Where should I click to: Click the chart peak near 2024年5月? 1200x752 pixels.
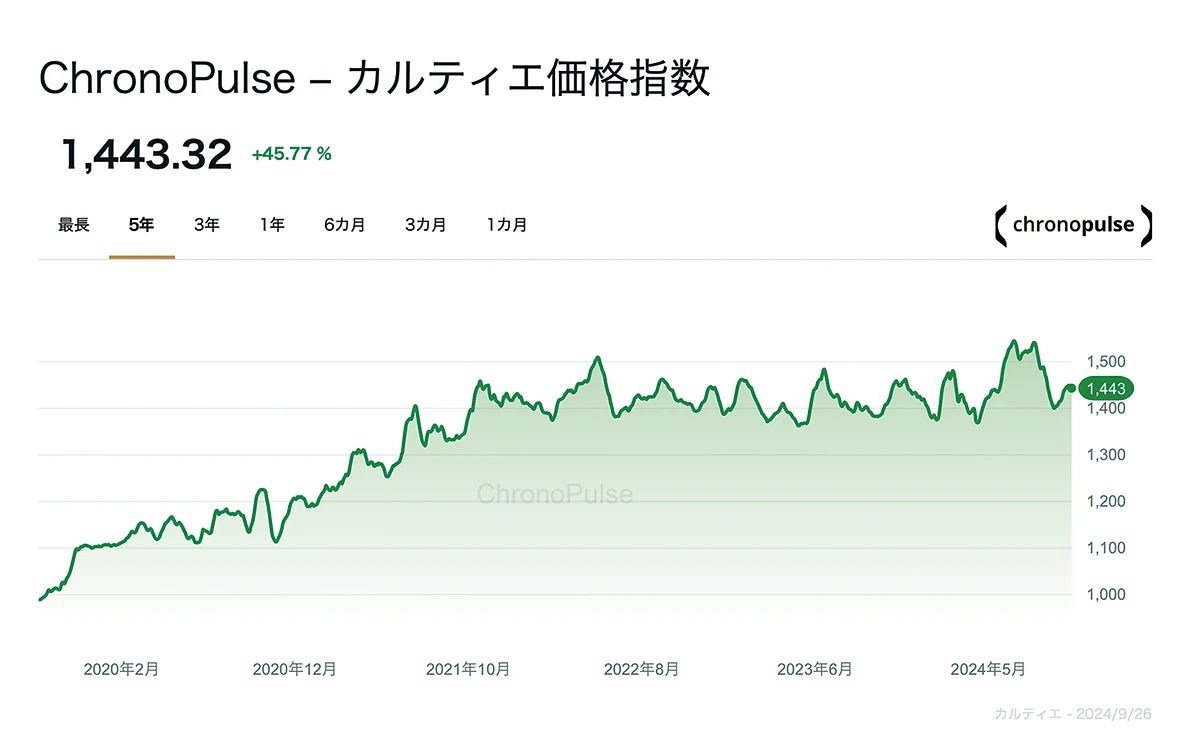click(x=1016, y=341)
